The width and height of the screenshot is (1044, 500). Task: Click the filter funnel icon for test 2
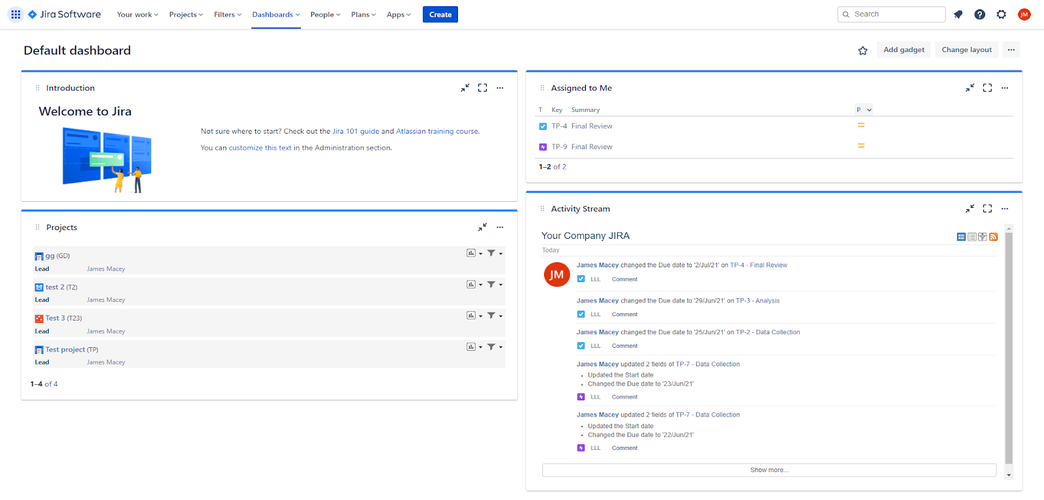pos(491,284)
